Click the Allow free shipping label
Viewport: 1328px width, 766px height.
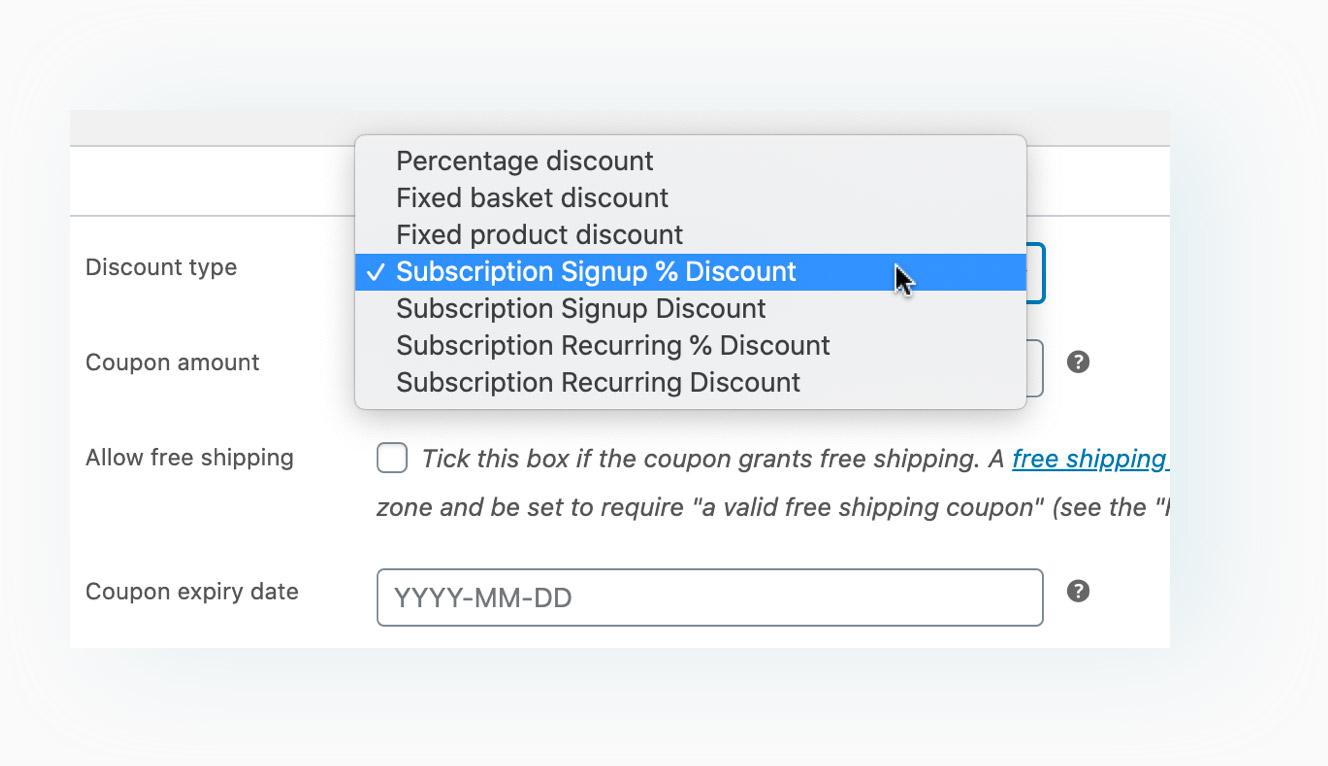click(189, 458)
